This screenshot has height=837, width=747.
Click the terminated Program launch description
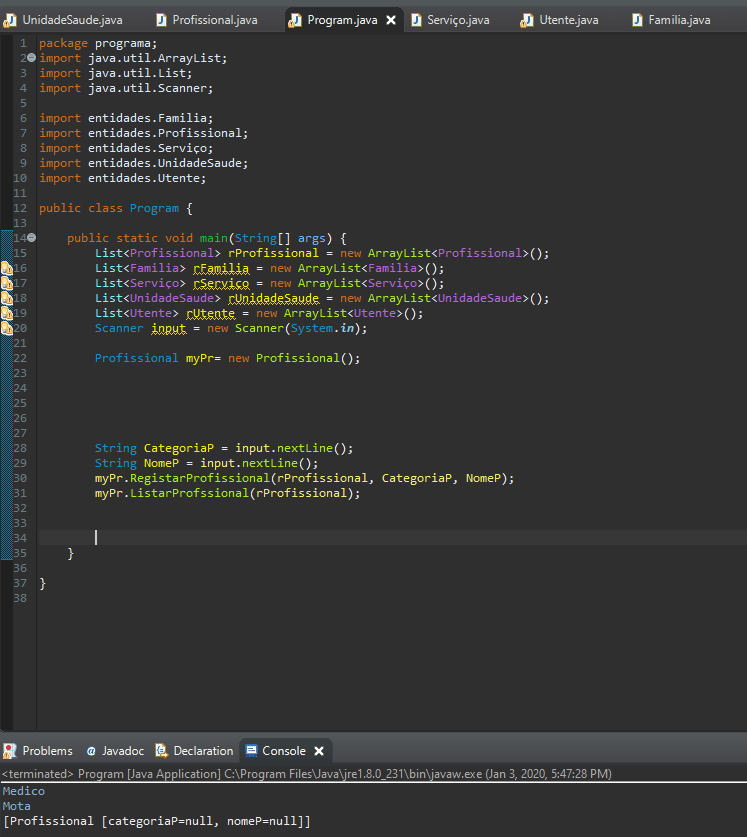tap(307, 773)
